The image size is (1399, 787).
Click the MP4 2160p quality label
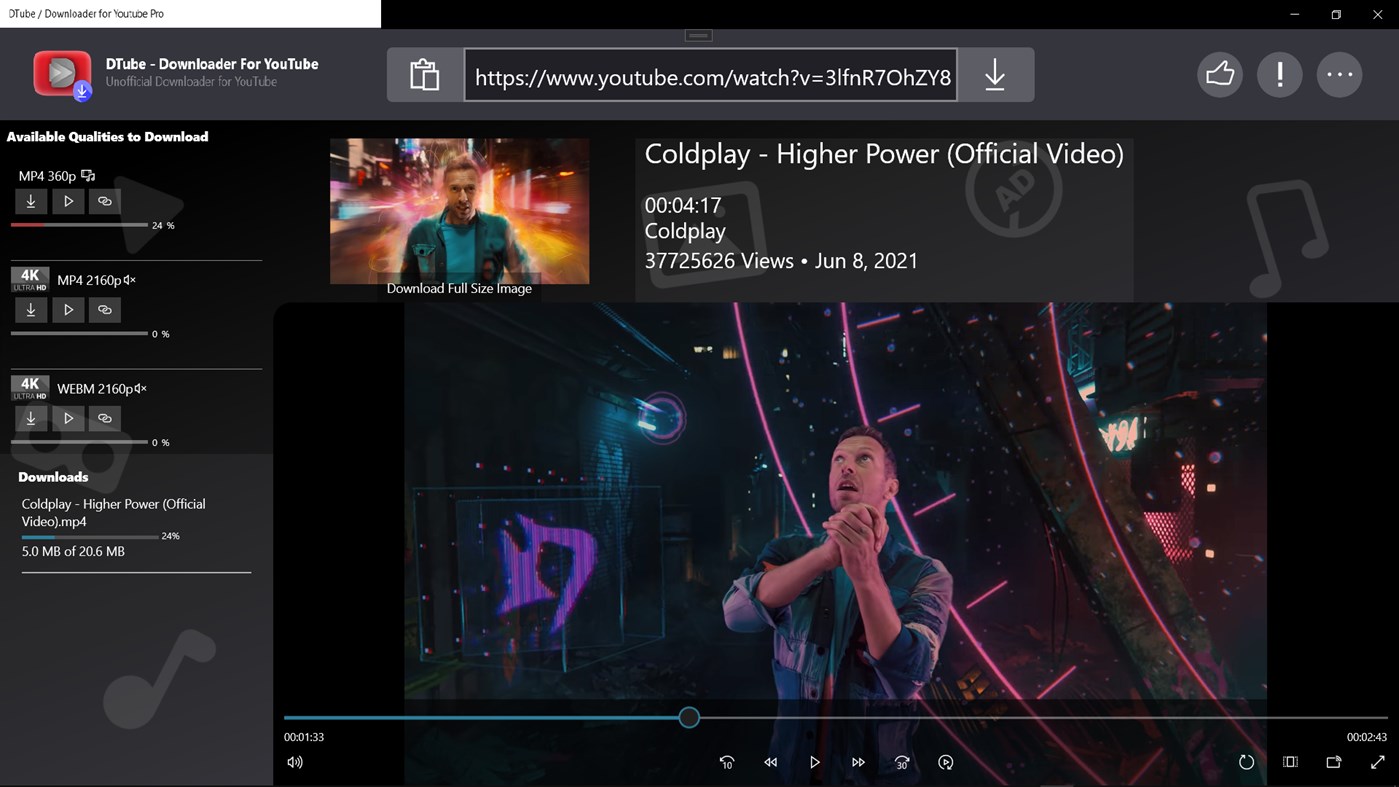click(89, 280)
